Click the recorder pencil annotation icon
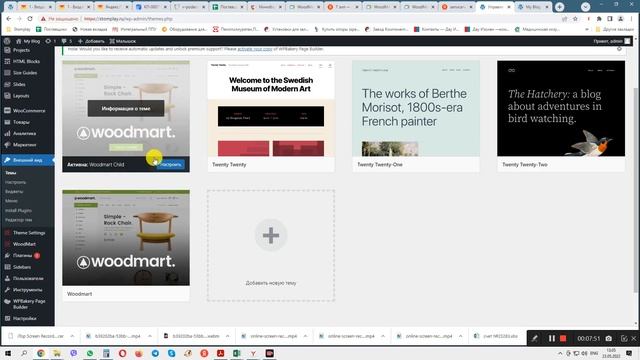Image resolution: width=640 pixels, height=360 pixels. pos(534,338)
